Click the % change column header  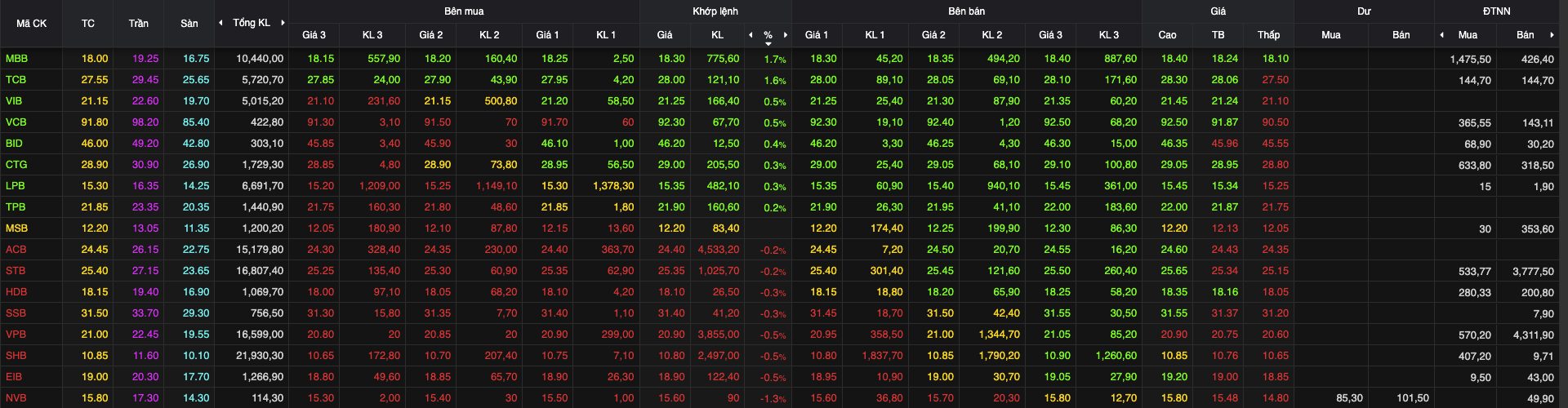(768, 35)
